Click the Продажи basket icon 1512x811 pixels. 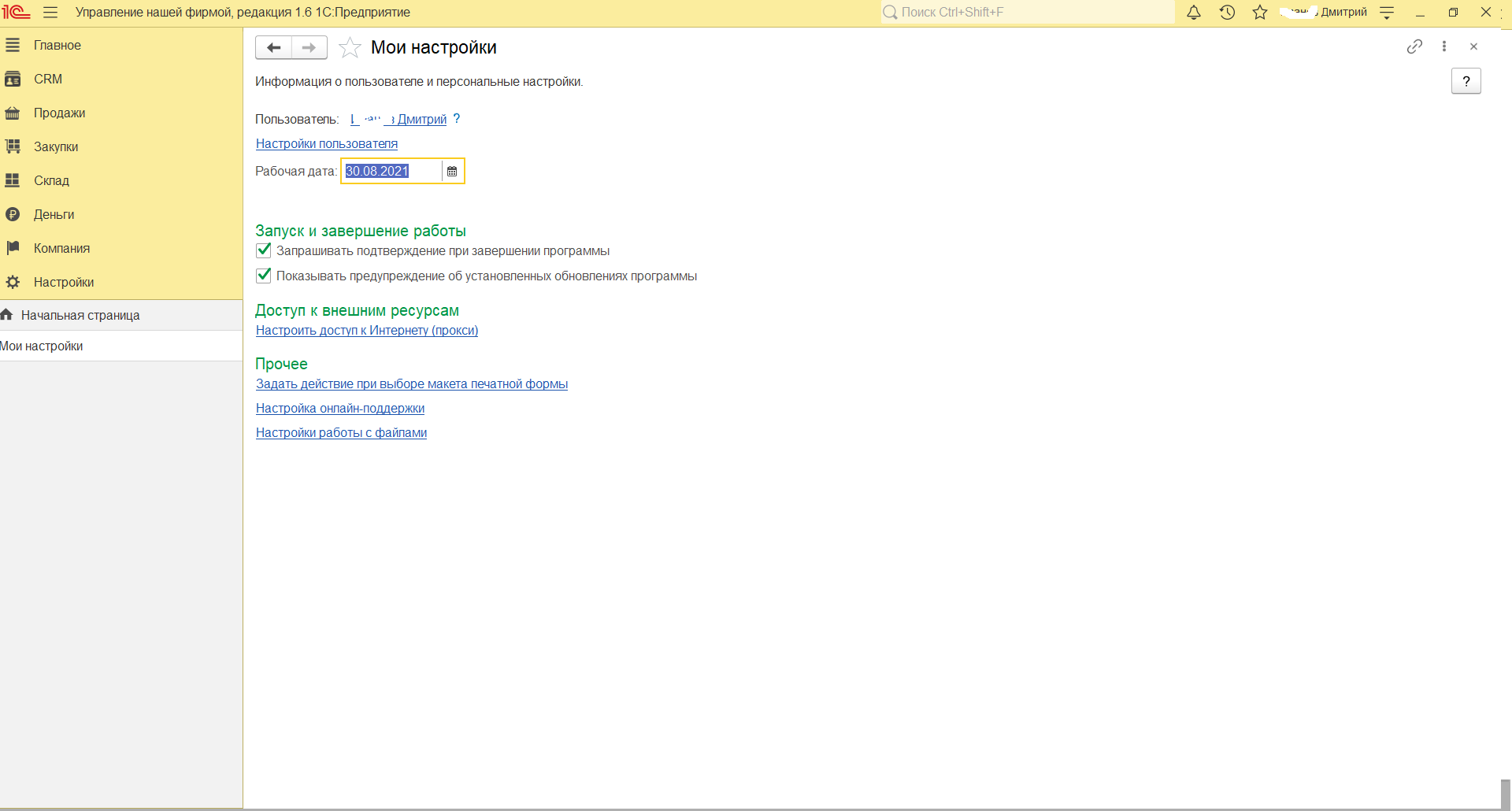(13, 113)
